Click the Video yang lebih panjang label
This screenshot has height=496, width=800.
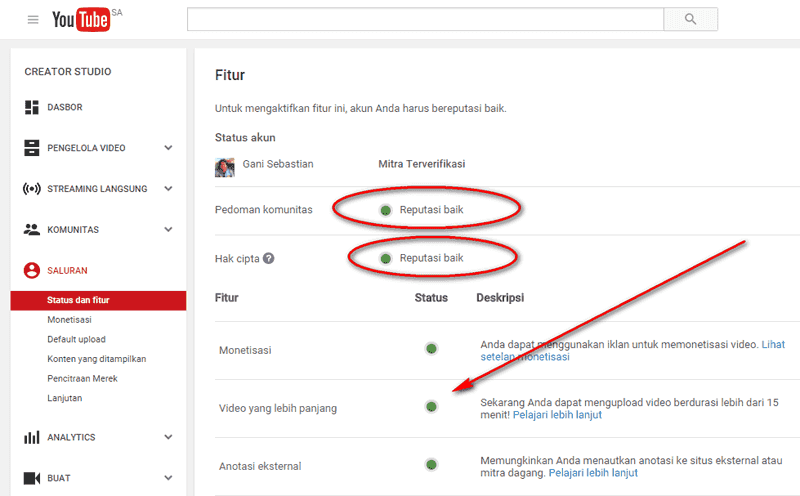click(x=278, y=408)
